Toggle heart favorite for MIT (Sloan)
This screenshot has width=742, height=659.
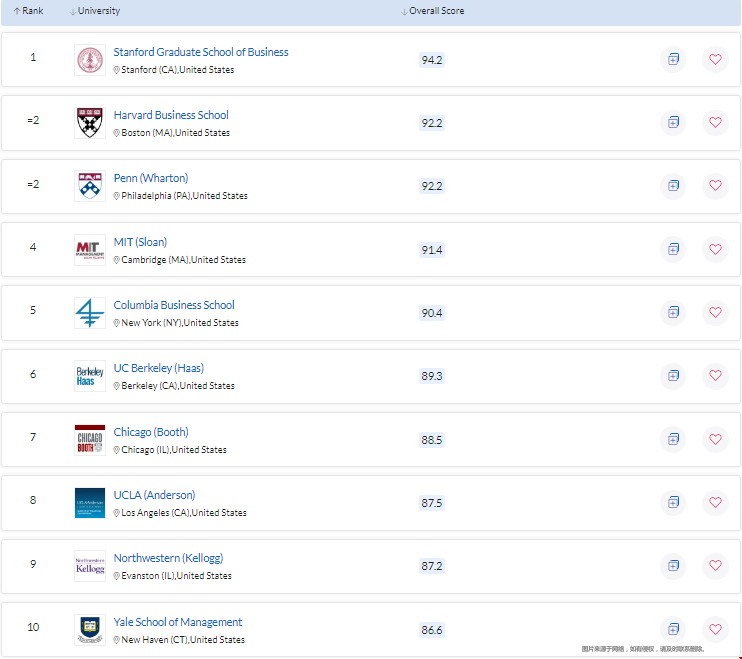pyautogui.click(x=715, y=249)
